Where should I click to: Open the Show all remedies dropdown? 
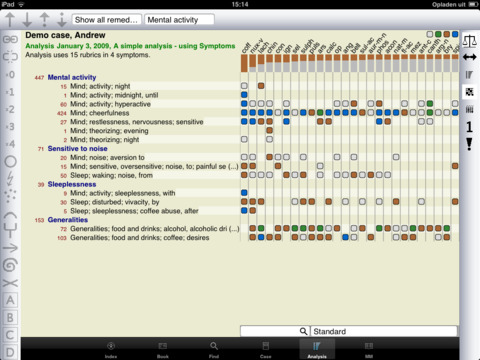[107, 20]
